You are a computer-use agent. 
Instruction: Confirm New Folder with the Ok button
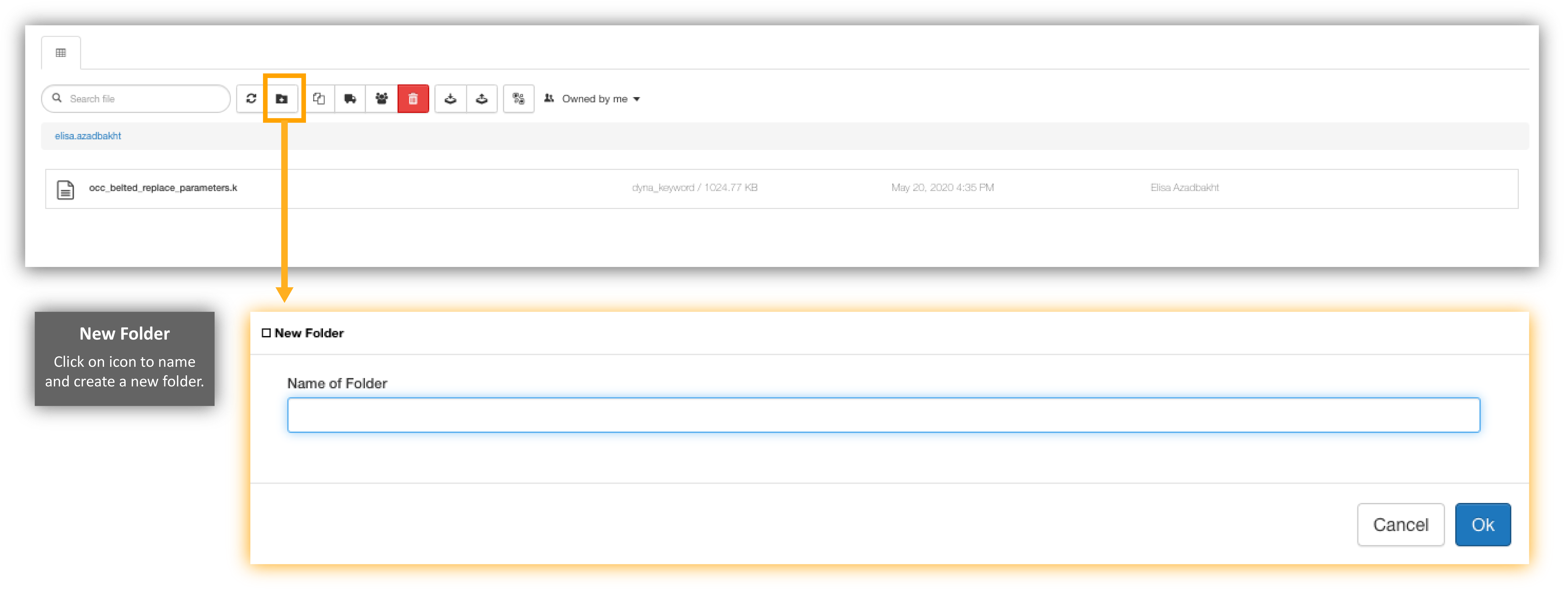[1483, 525]
